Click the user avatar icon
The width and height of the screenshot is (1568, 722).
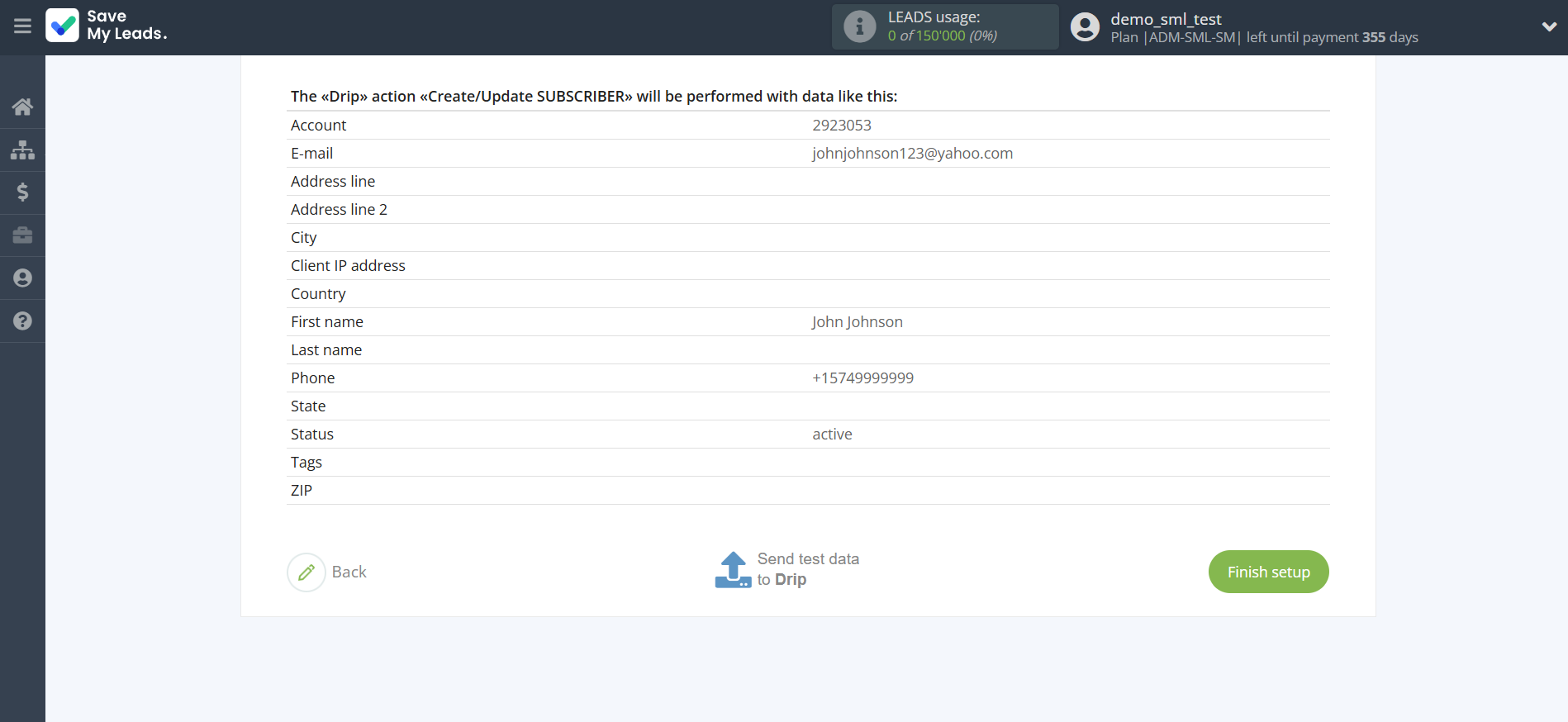point(1085,27)
